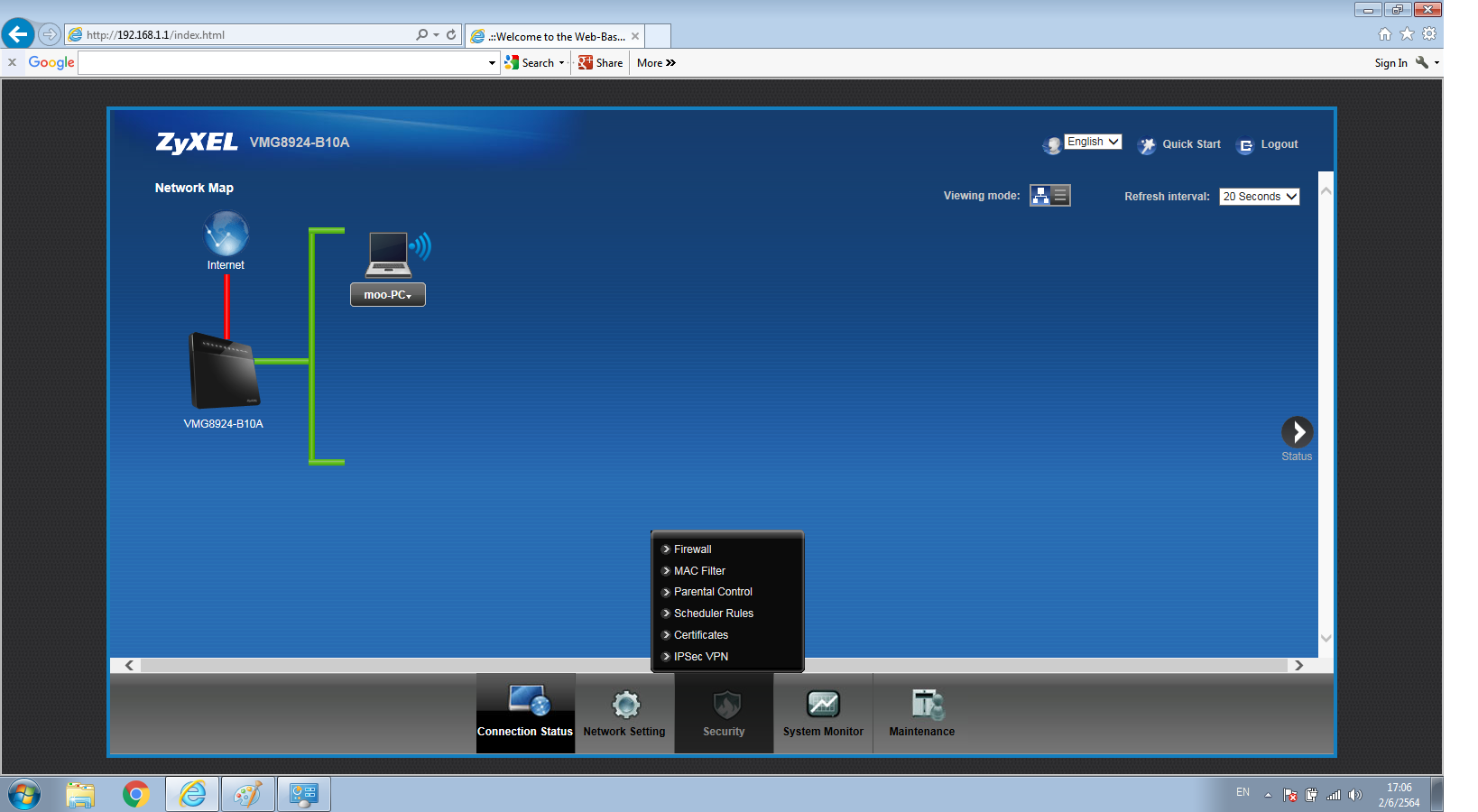This screenshot has width=1478, height=812.
Task: Click the vertical scrollbar up arrow
Action: [x=1326, y=191]
